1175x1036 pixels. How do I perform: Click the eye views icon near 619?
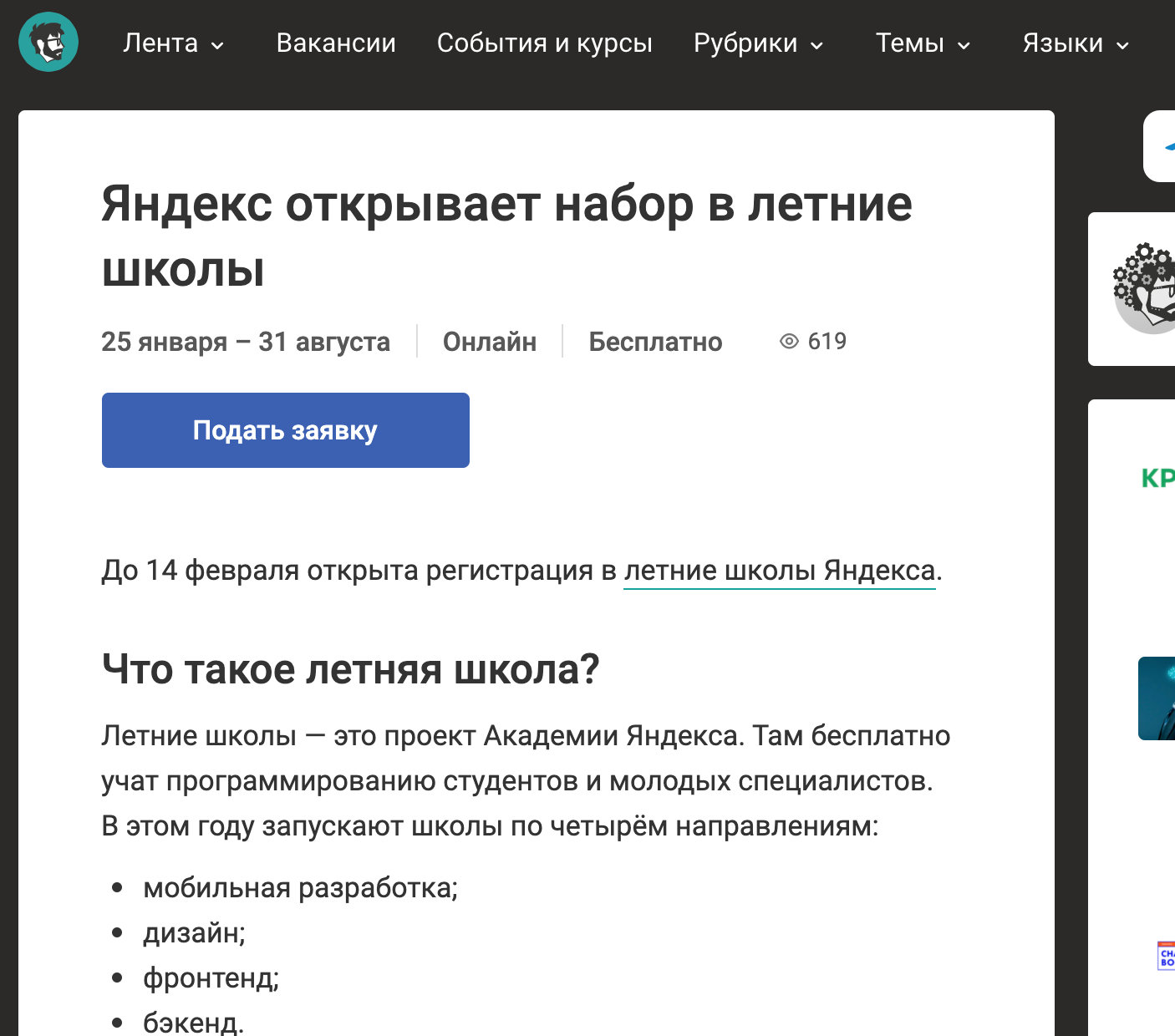789,341
